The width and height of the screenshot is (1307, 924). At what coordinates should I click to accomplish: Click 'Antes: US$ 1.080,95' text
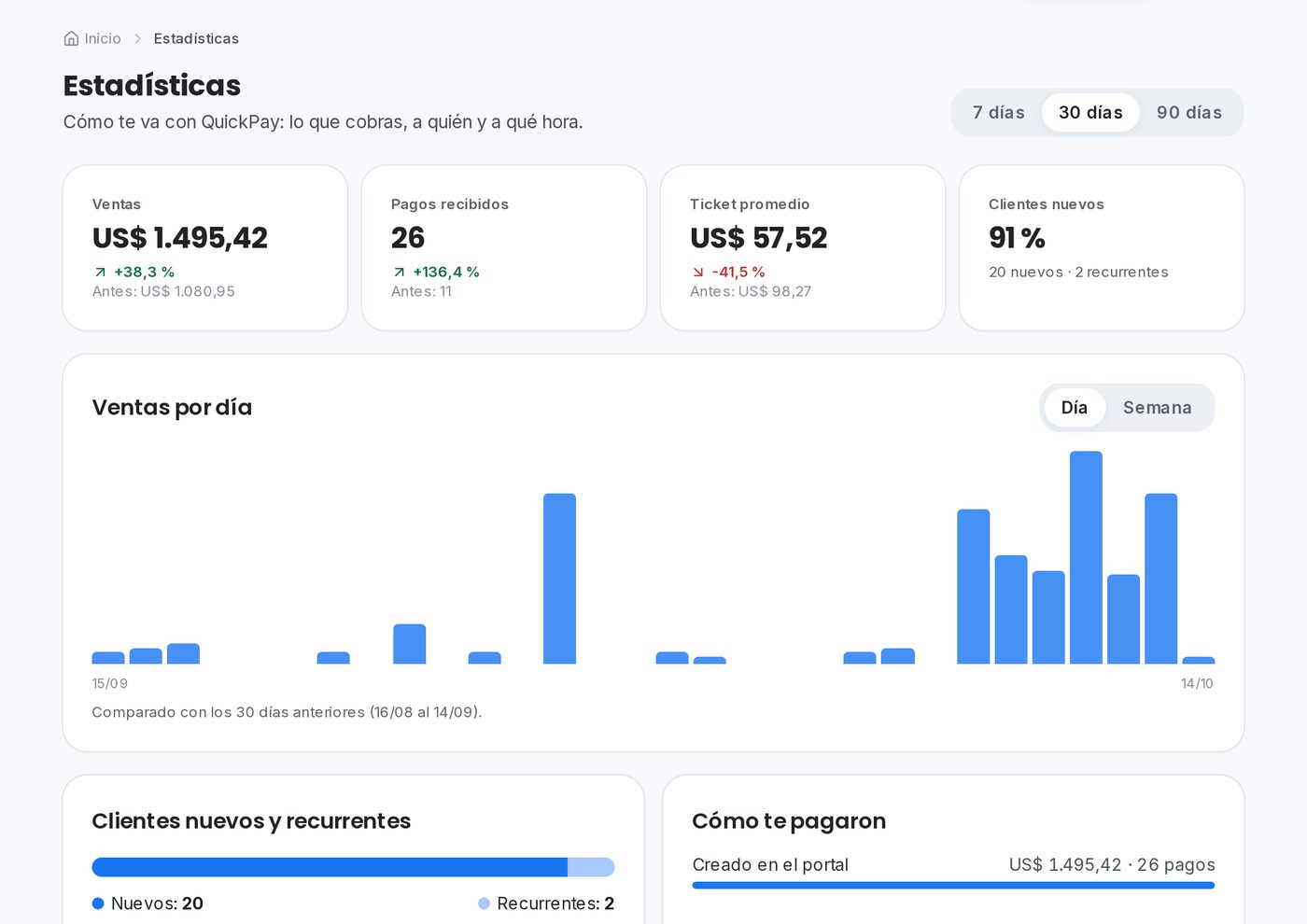[163, 291]
